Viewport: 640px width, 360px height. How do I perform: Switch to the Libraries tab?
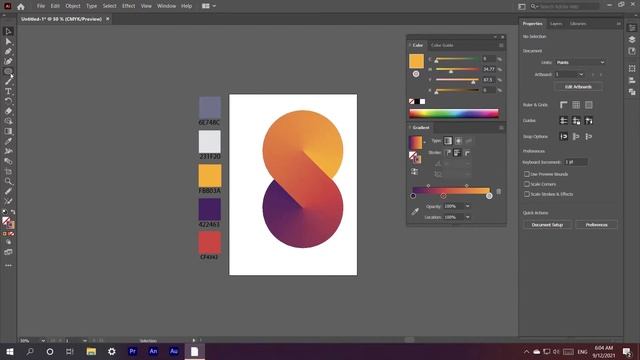[578, 24]
